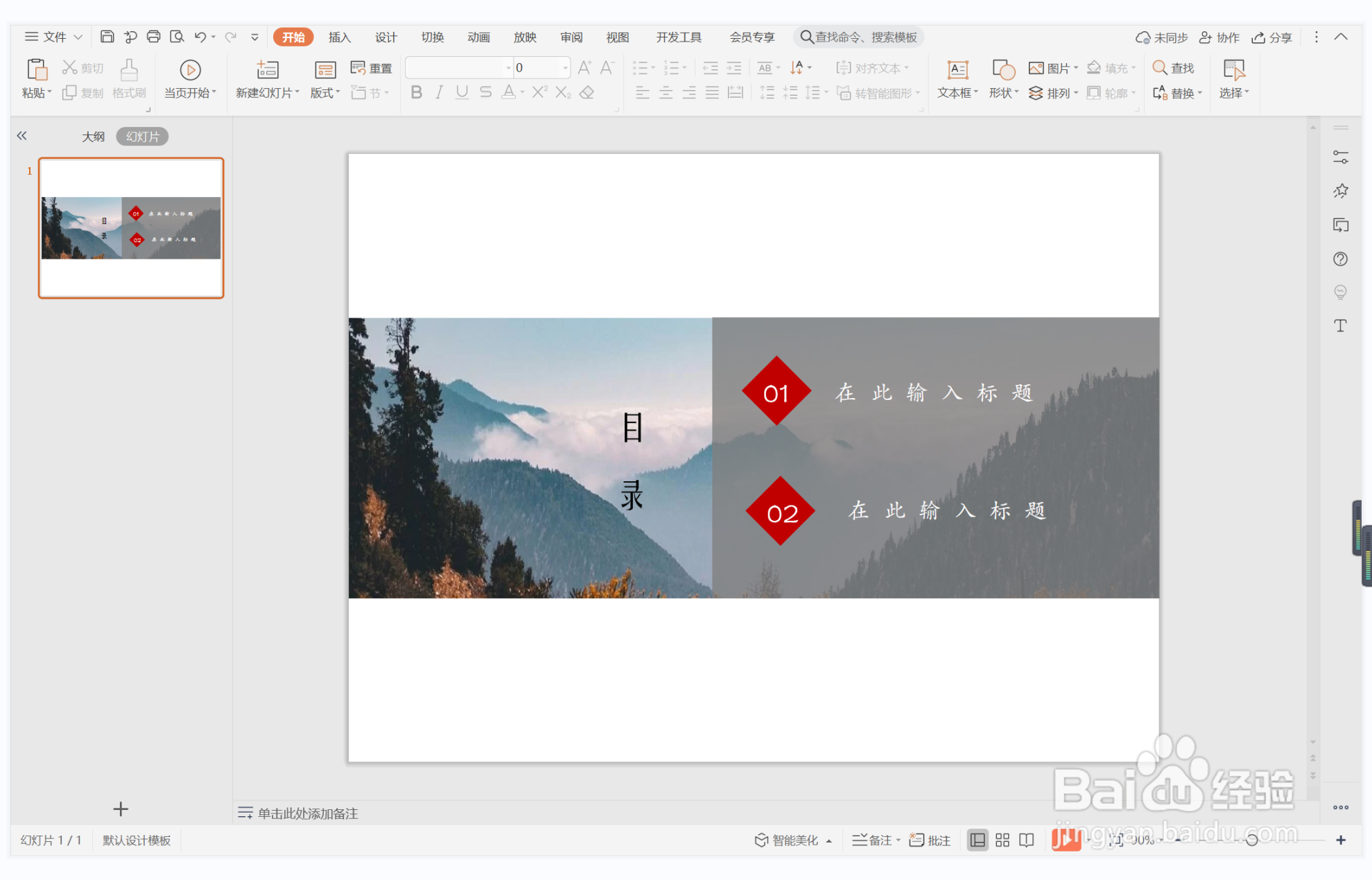The width and height of the screenshot is (1372, 880).
Task: Click the Collaborate (协作) button
Action: 1219,37
